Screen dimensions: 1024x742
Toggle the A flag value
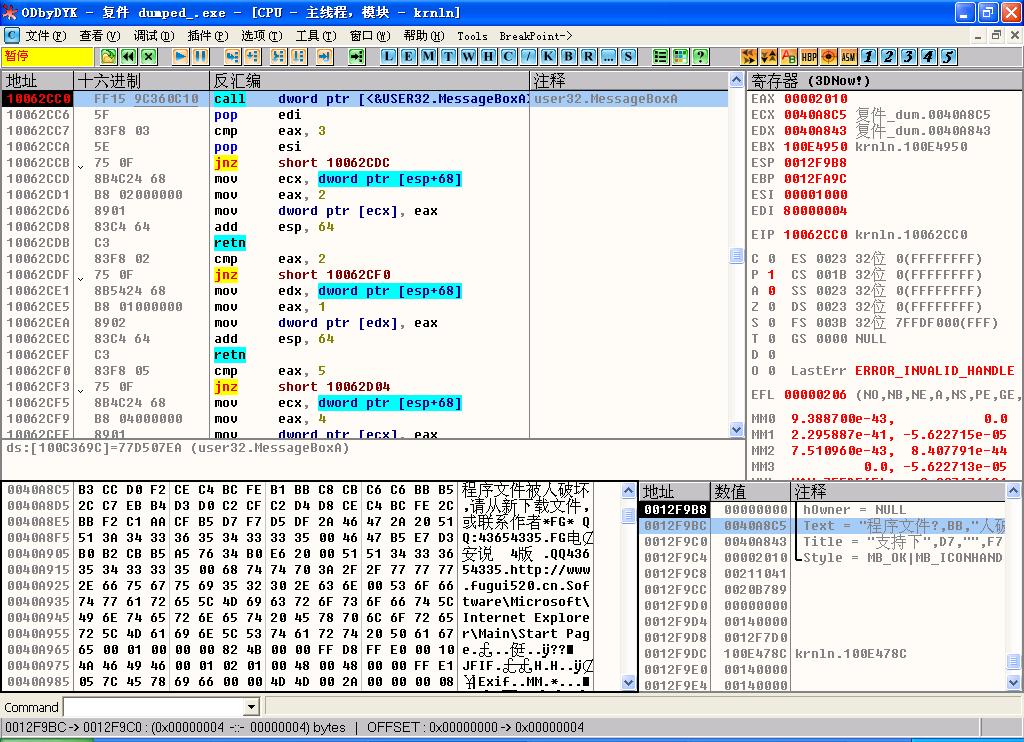[771, 291]
